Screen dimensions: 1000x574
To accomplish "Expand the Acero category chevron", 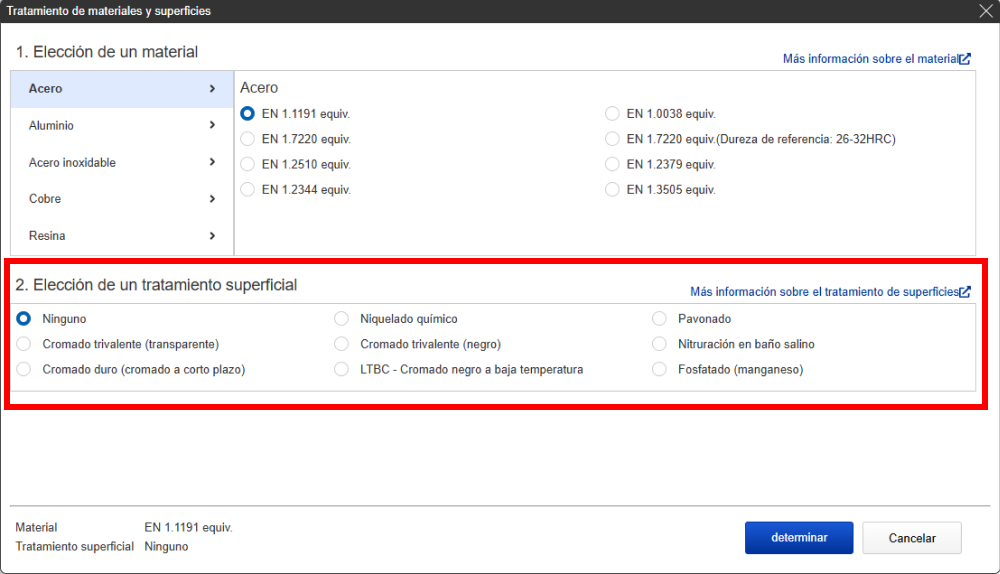I will point(212,89).
